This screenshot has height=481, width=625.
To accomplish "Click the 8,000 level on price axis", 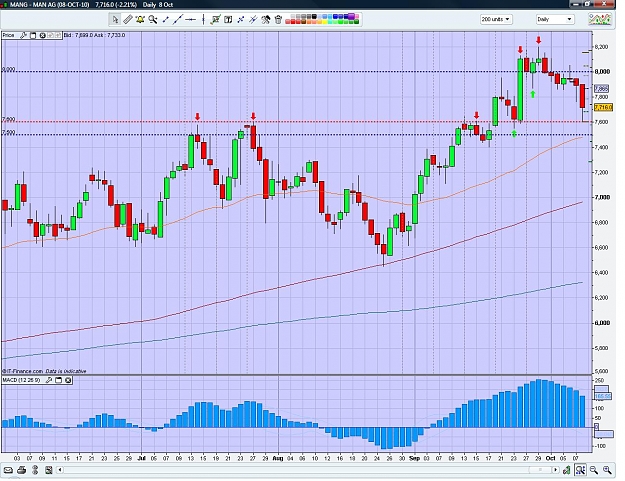I will tap(602, 72).
